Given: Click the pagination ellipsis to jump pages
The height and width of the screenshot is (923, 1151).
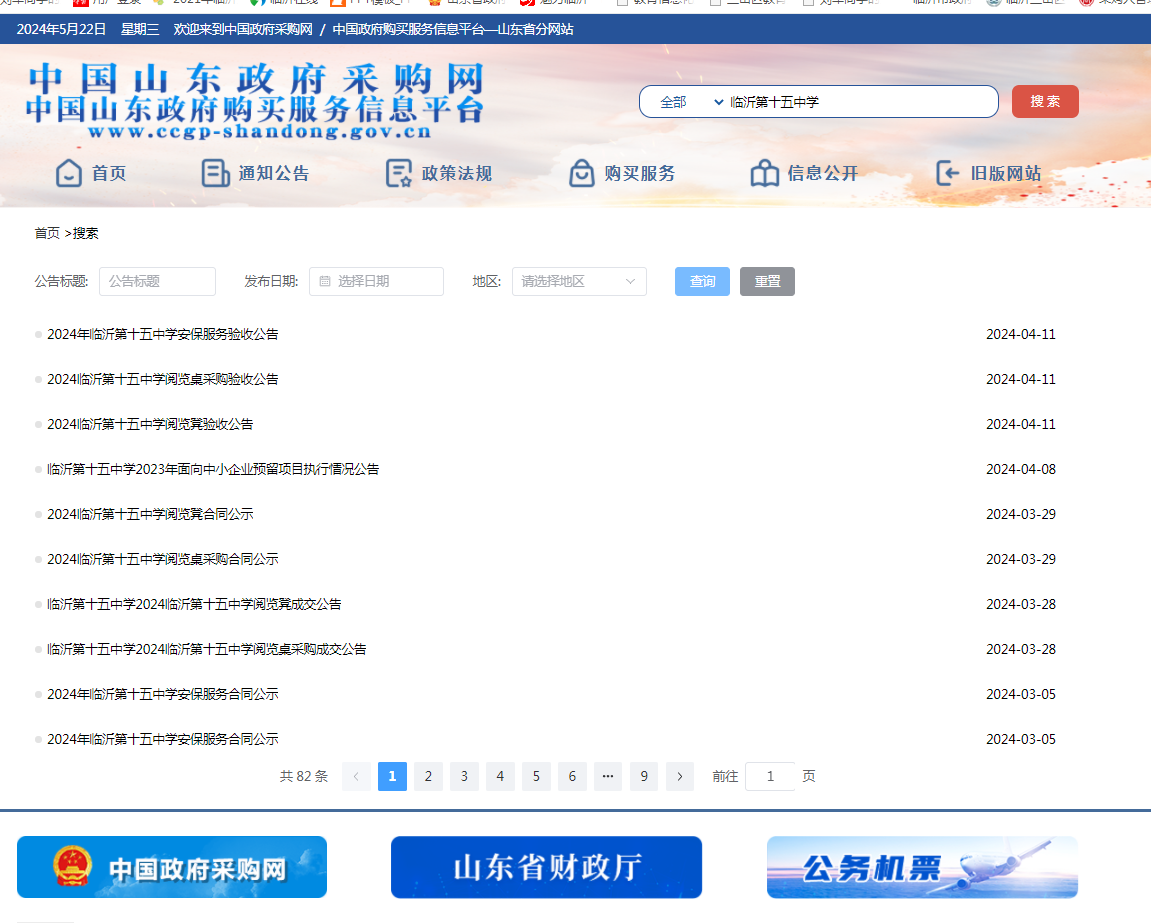Looking at the screenshot, I should (x=608, y=776).
